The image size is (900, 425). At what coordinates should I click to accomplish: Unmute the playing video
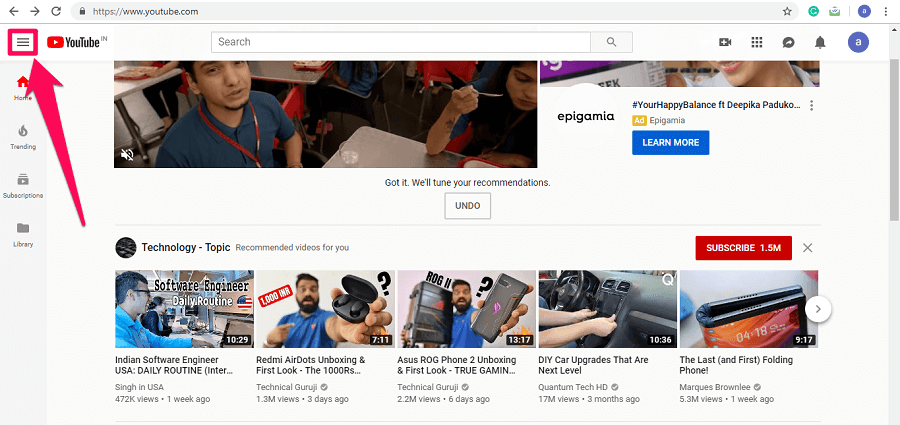pyautogui.click(x=128, y=154)
